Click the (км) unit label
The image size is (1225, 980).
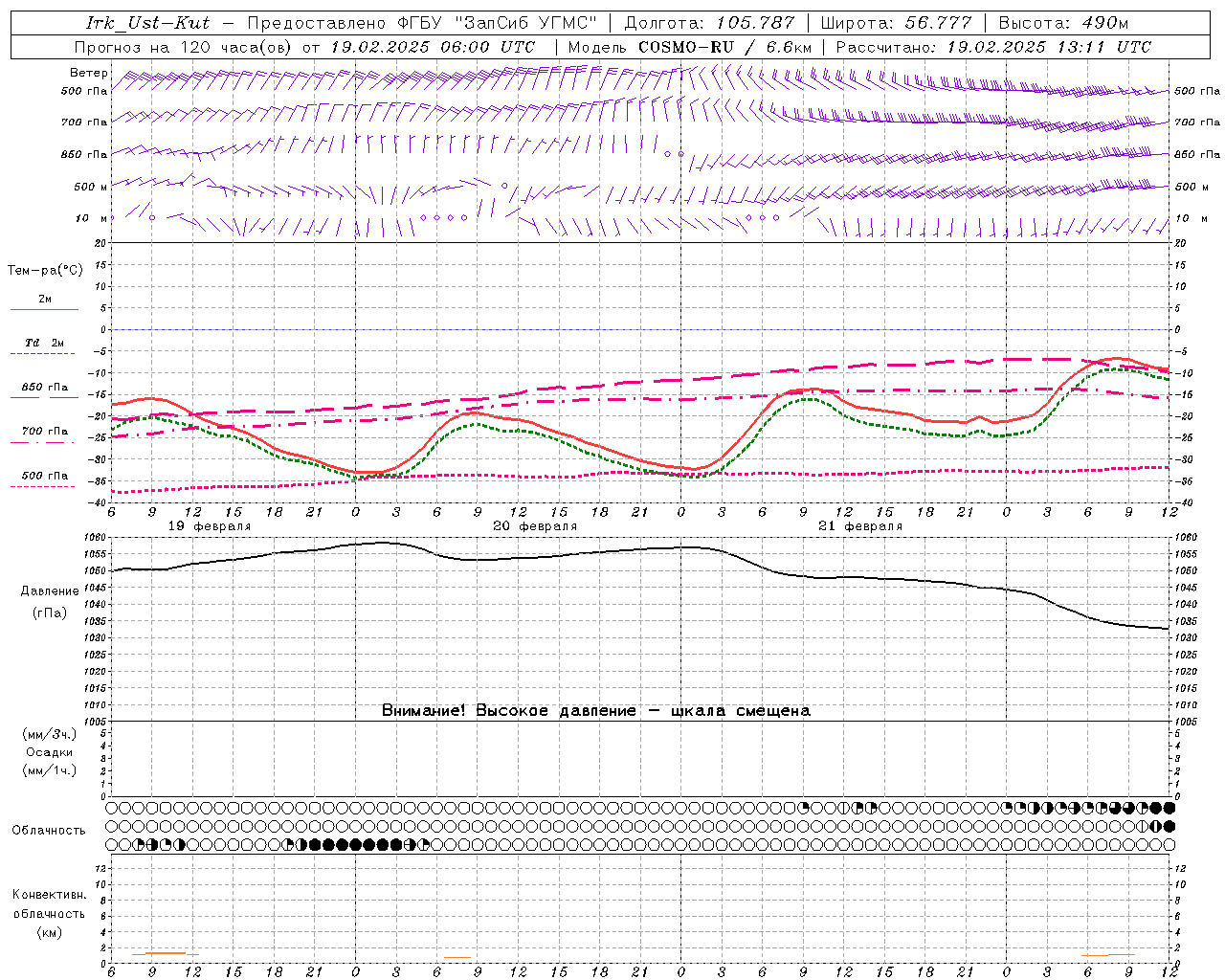coord(49,932)
